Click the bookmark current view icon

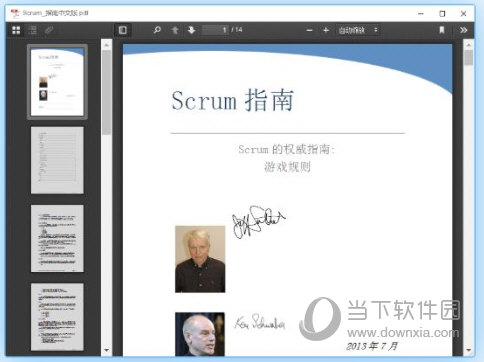pos(442,30)
